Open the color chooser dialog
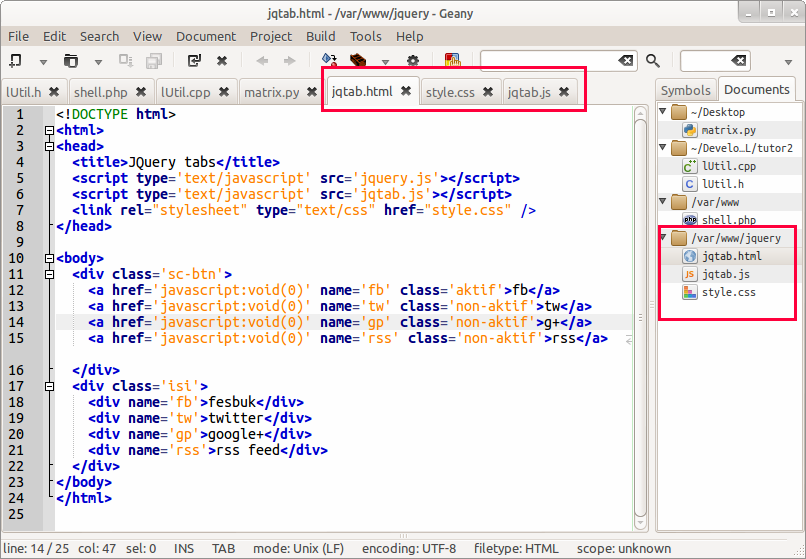The image size is (806, 559). (452, 60)
